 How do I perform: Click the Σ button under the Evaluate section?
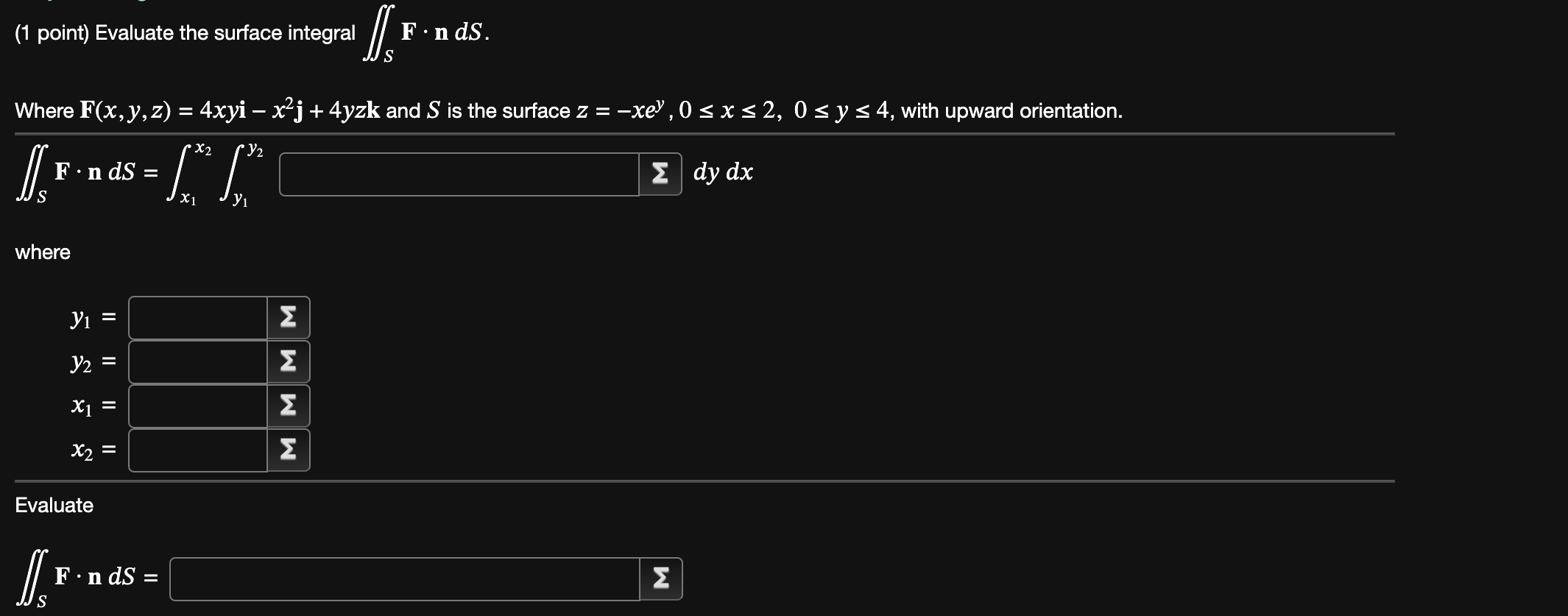[x=660, y=580]
